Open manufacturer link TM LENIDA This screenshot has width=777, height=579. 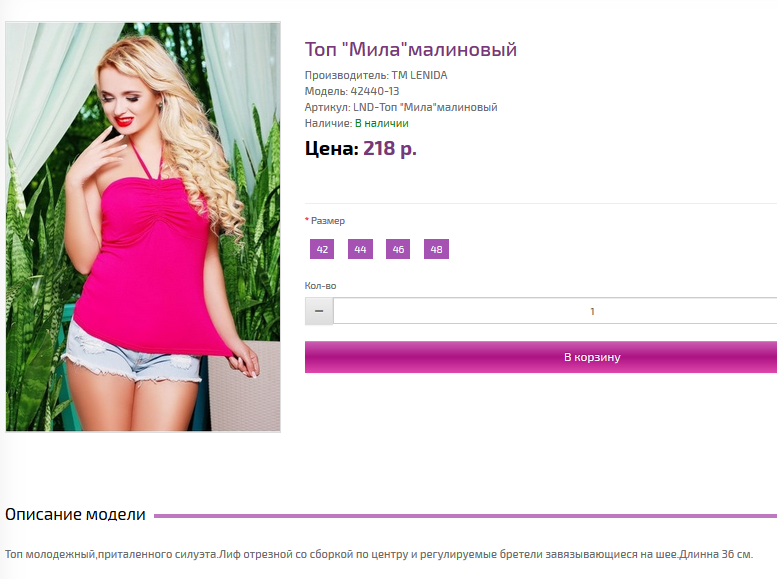[419, 75]
